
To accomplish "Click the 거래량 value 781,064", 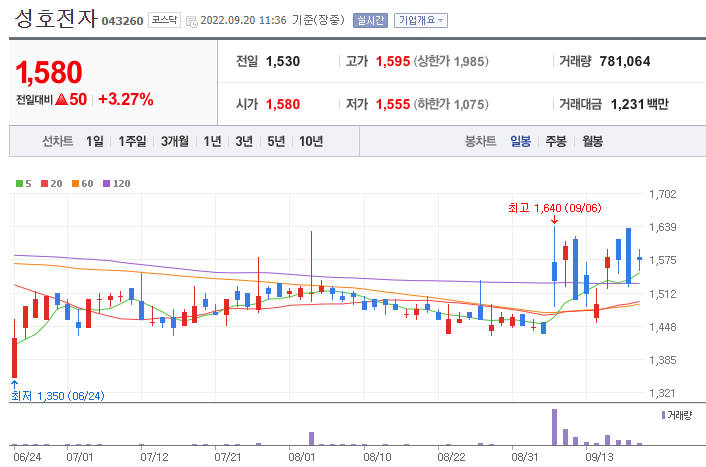I will [625, 61].
